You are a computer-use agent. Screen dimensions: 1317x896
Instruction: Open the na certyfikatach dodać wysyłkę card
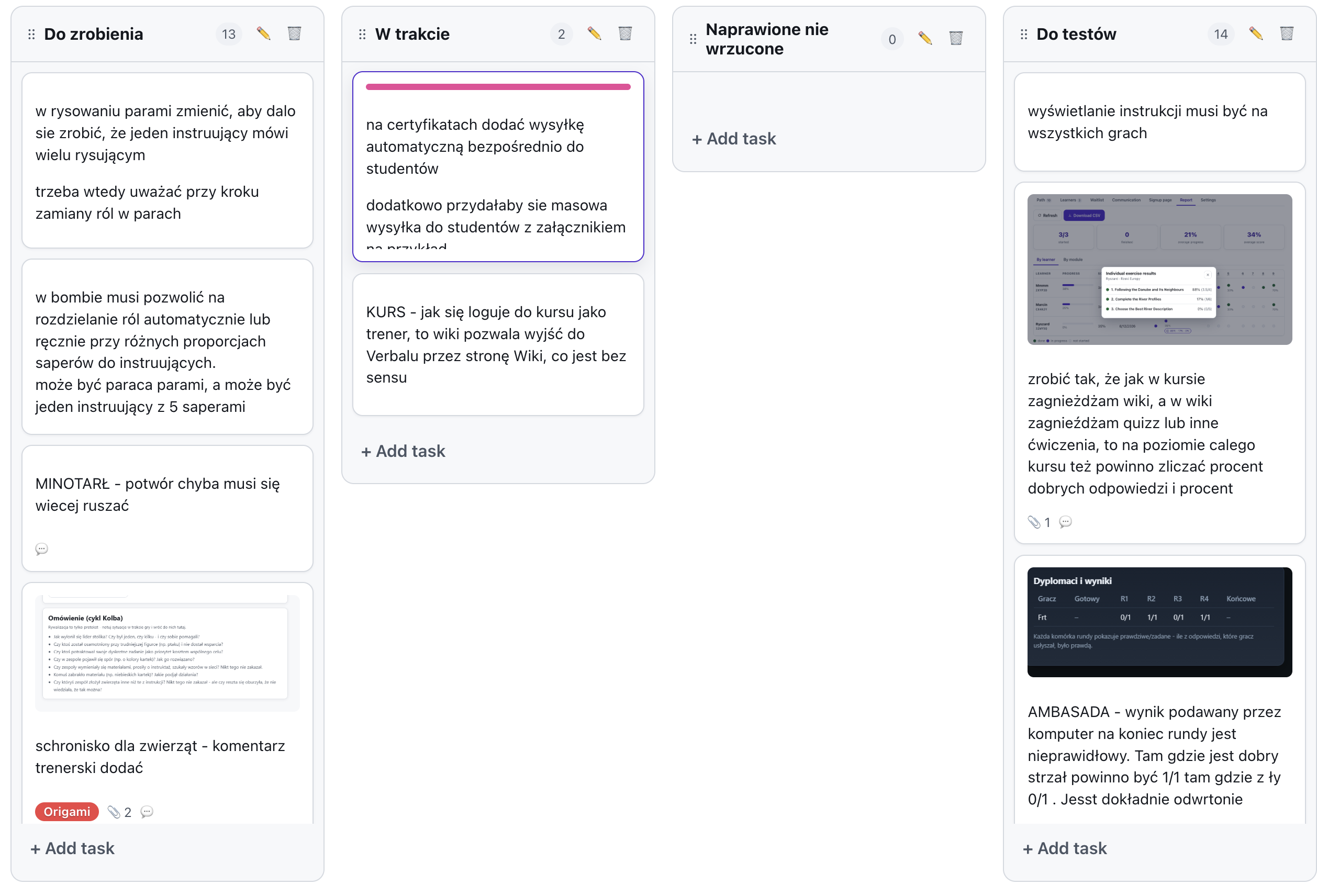[498, 166]
